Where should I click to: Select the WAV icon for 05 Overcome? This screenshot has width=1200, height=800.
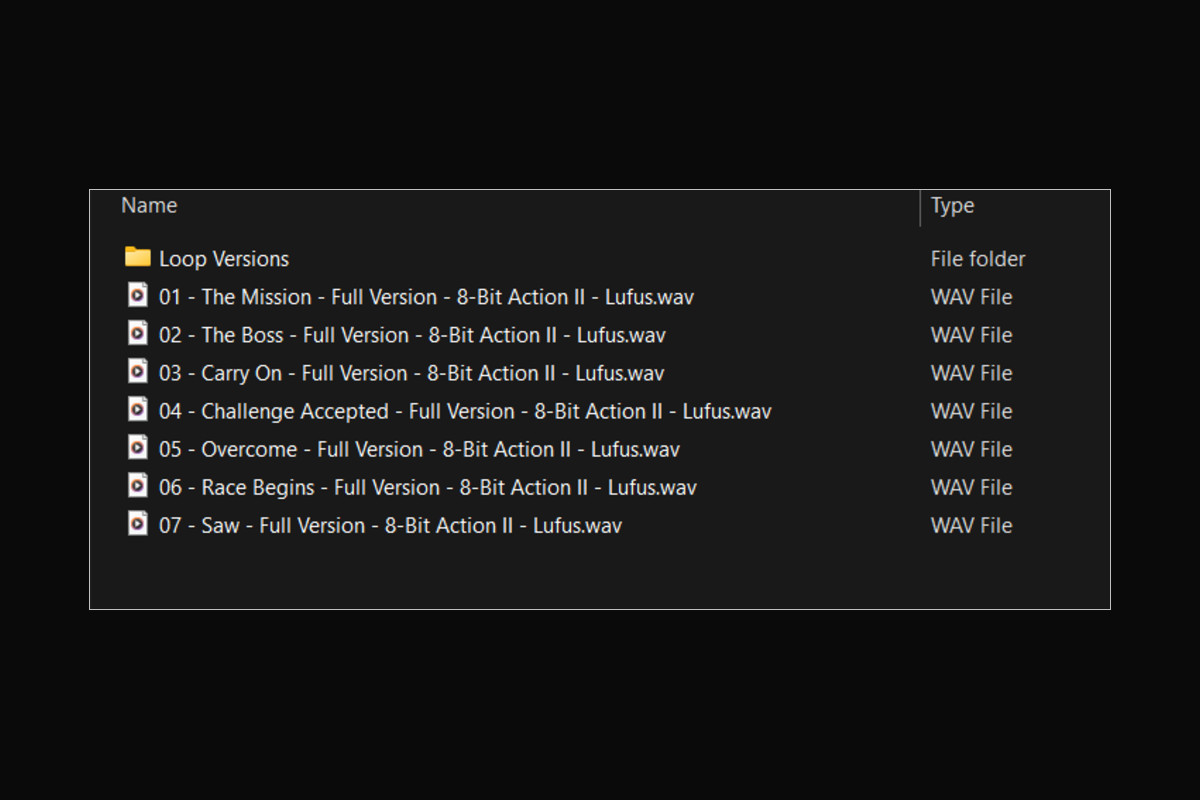(137, 448)
